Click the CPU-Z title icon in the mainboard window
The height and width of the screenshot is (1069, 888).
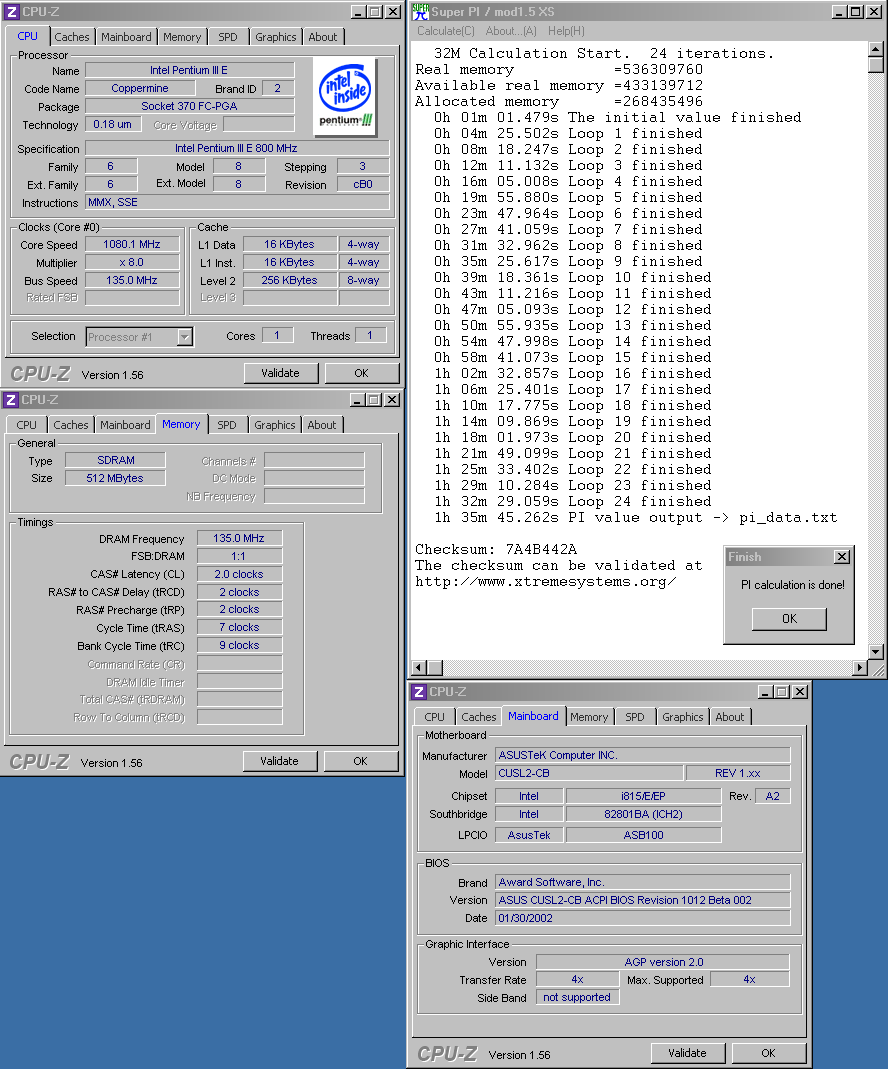[x=419, y=691]
